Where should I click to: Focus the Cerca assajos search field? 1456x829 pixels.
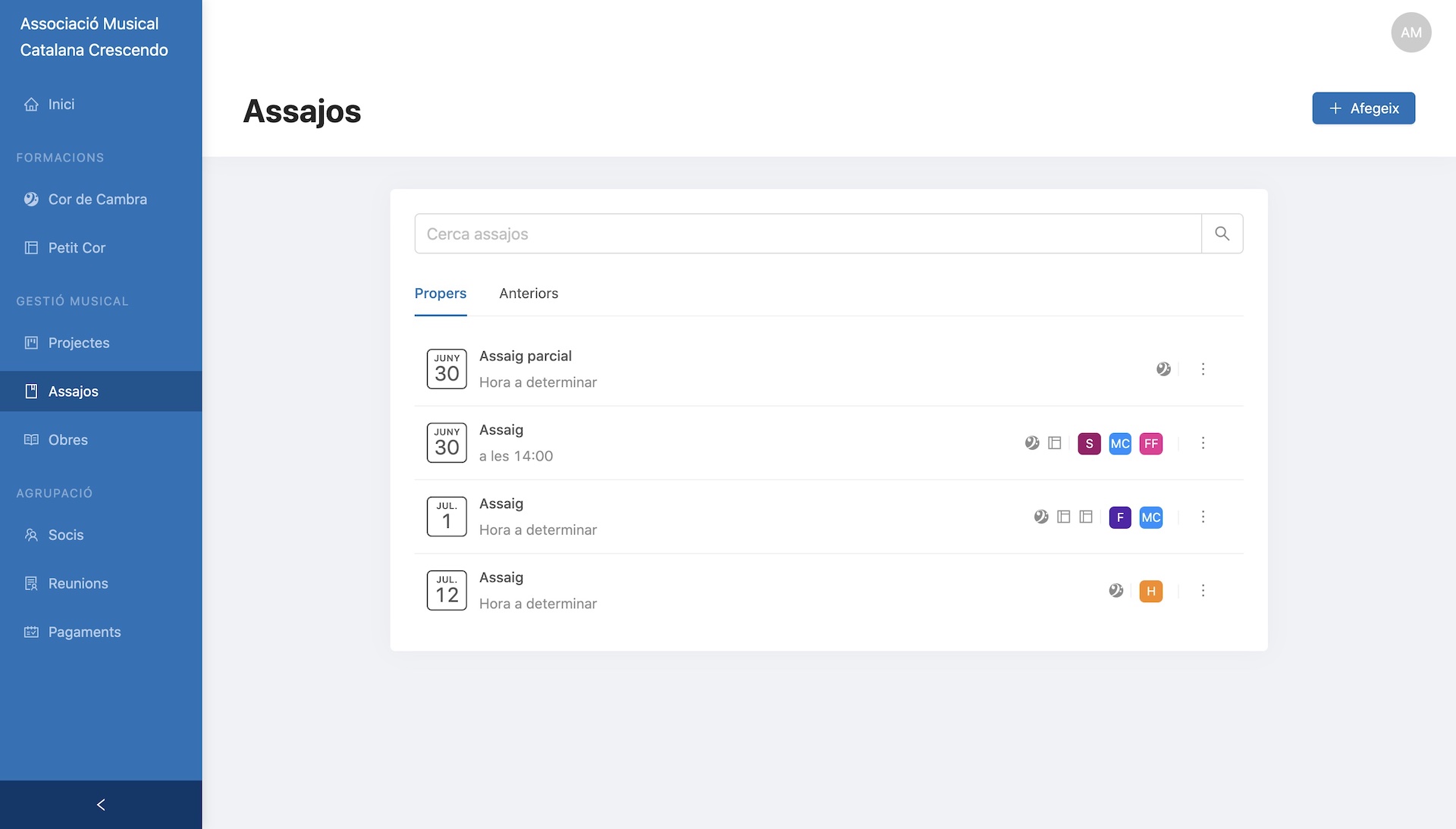807,234
